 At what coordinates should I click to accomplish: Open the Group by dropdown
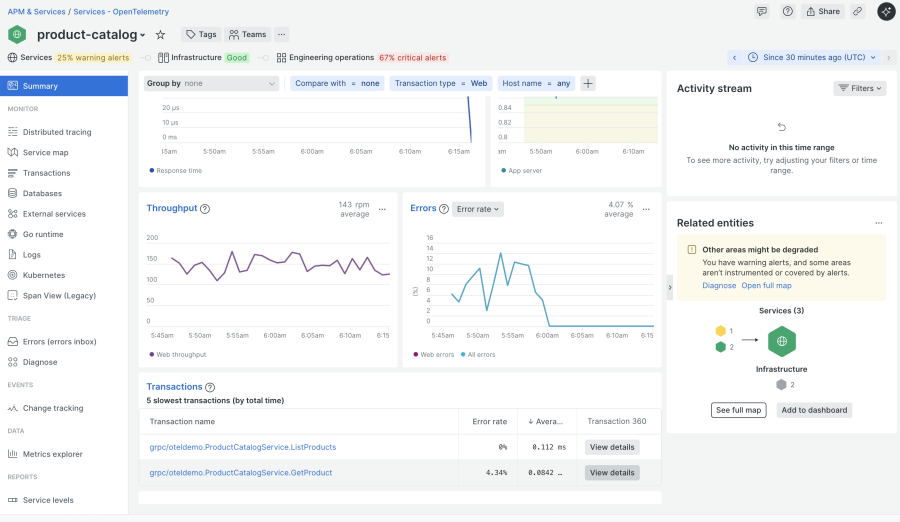[211, 83]
